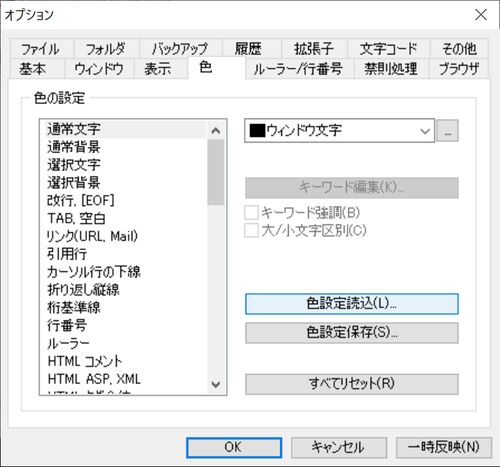
Task: Open the バックアップ tab
Action: pyautogui.click(x=181, y=49)
